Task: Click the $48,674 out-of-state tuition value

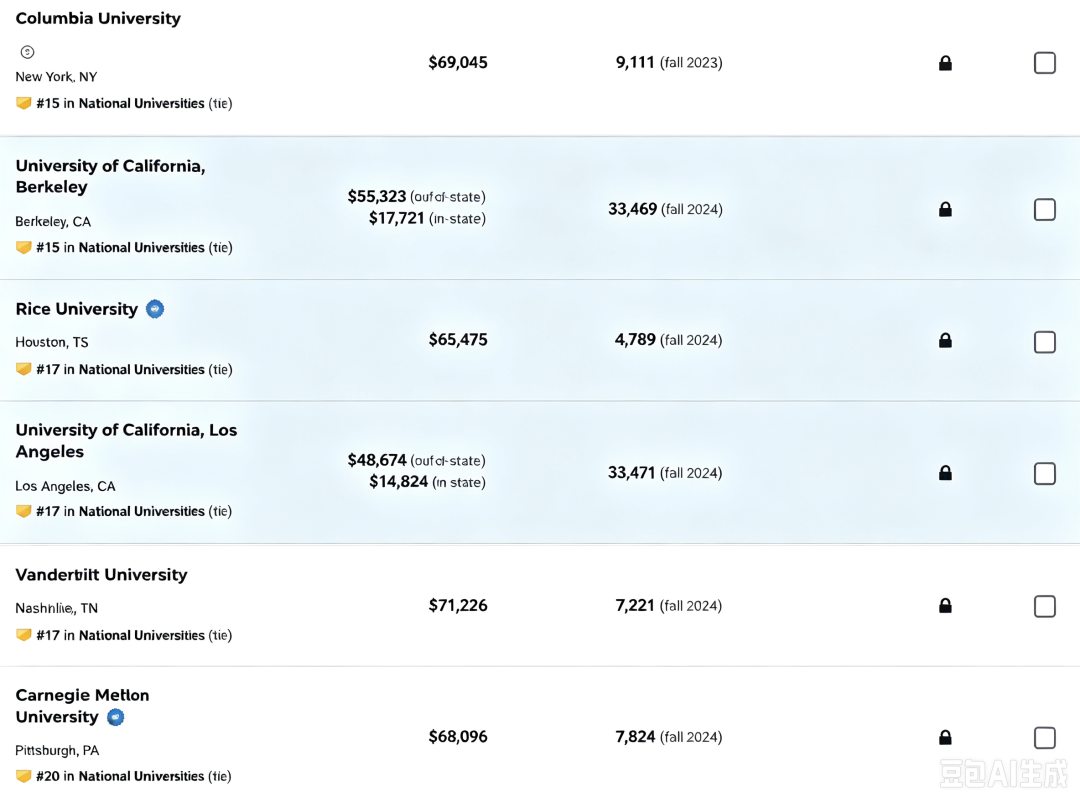Action: pos(377,460)
